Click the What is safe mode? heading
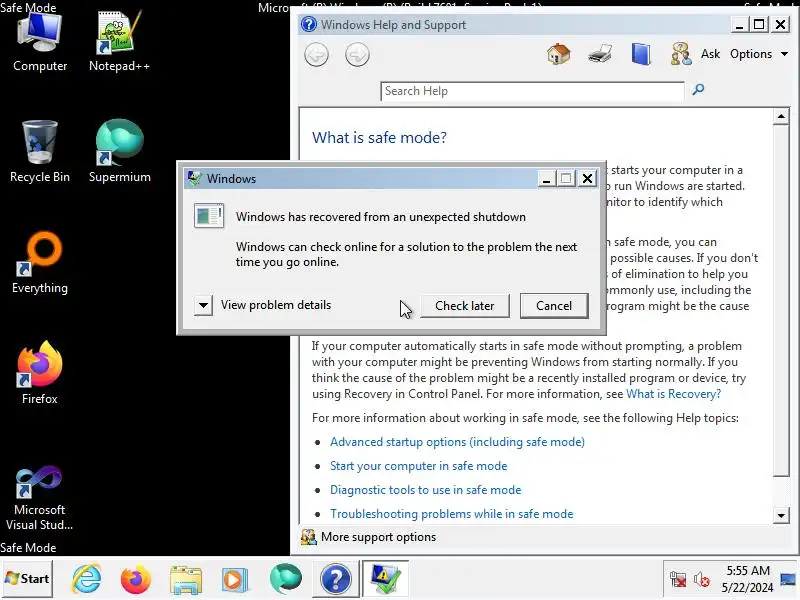 point(379,137)
